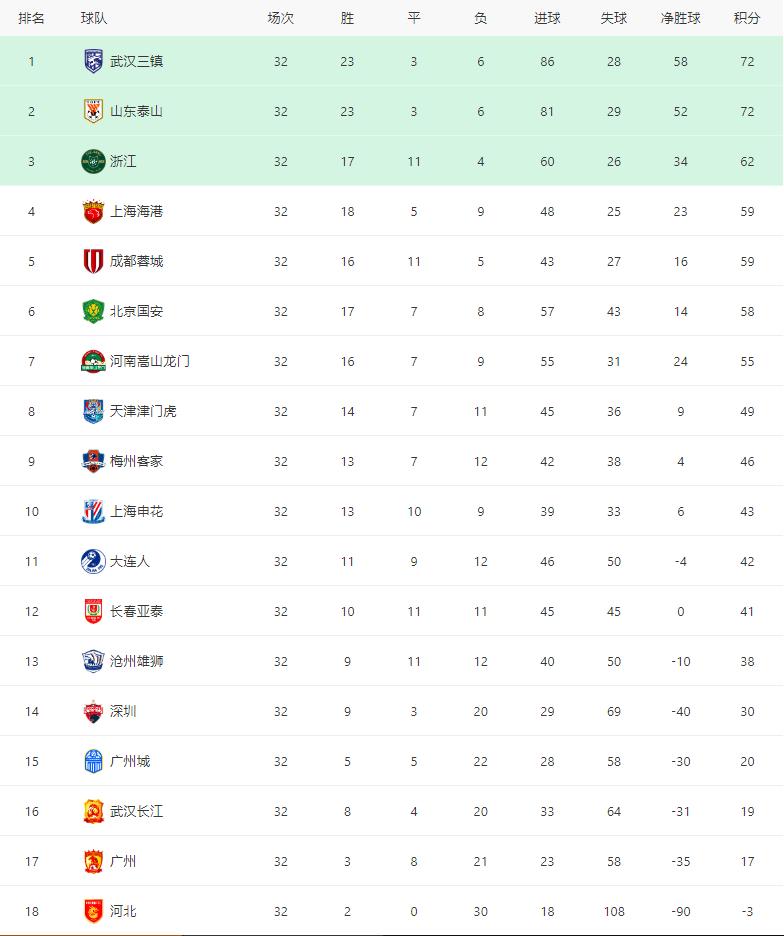Click the green 浙江 club badge

click(x=93, y=161)
